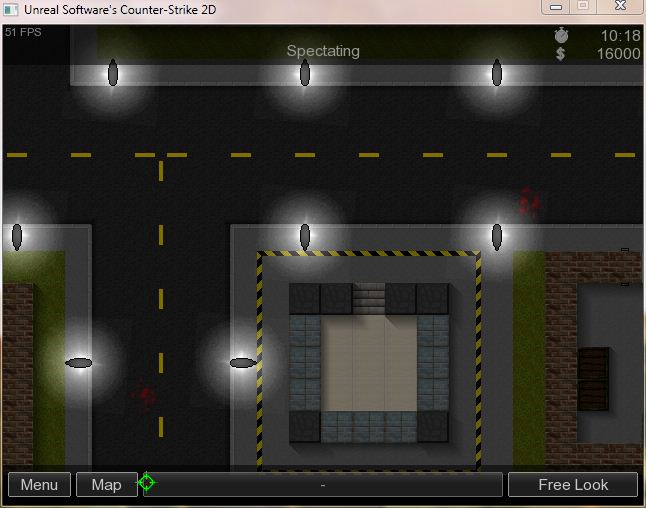Click the application icon in title bar
The height and width of the screenshot is (508, 646).
(11, 9)
